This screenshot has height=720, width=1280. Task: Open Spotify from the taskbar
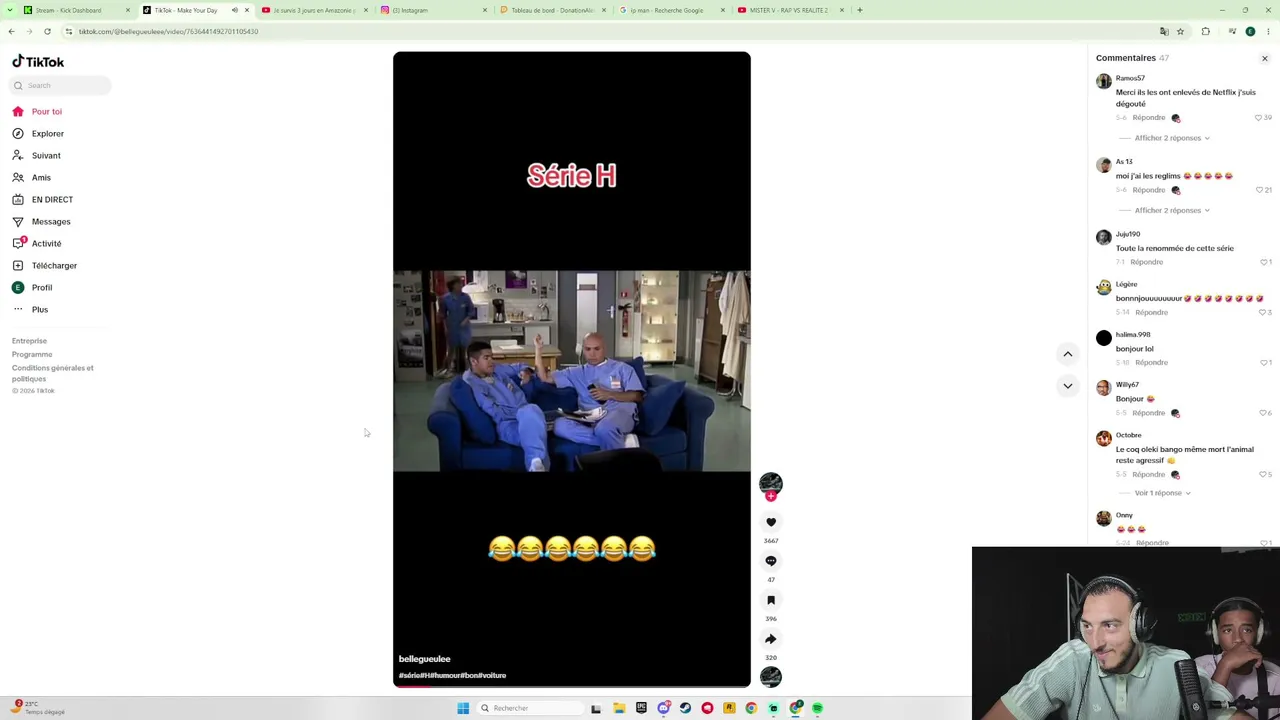tap(817, 708)
